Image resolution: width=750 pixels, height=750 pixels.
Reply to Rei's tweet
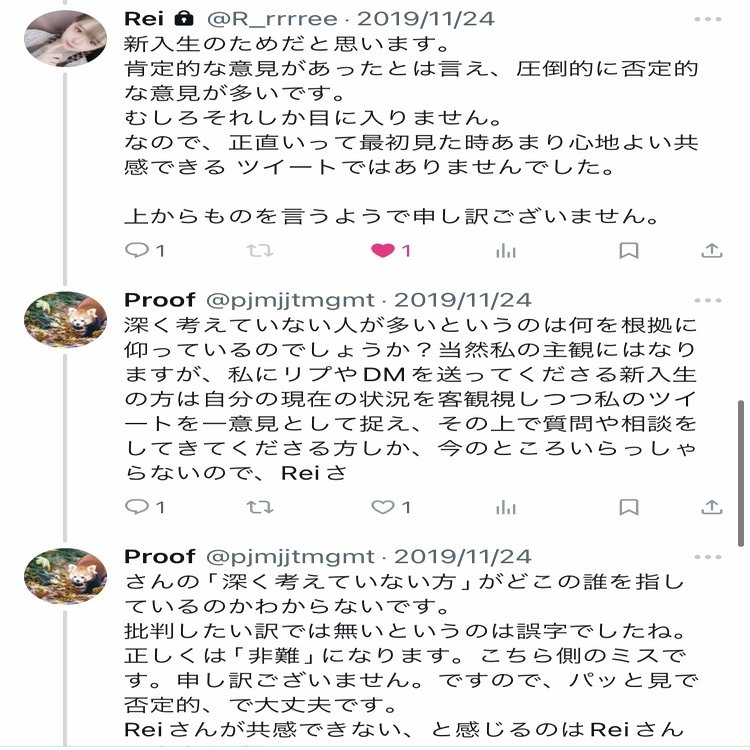[137, 251]
